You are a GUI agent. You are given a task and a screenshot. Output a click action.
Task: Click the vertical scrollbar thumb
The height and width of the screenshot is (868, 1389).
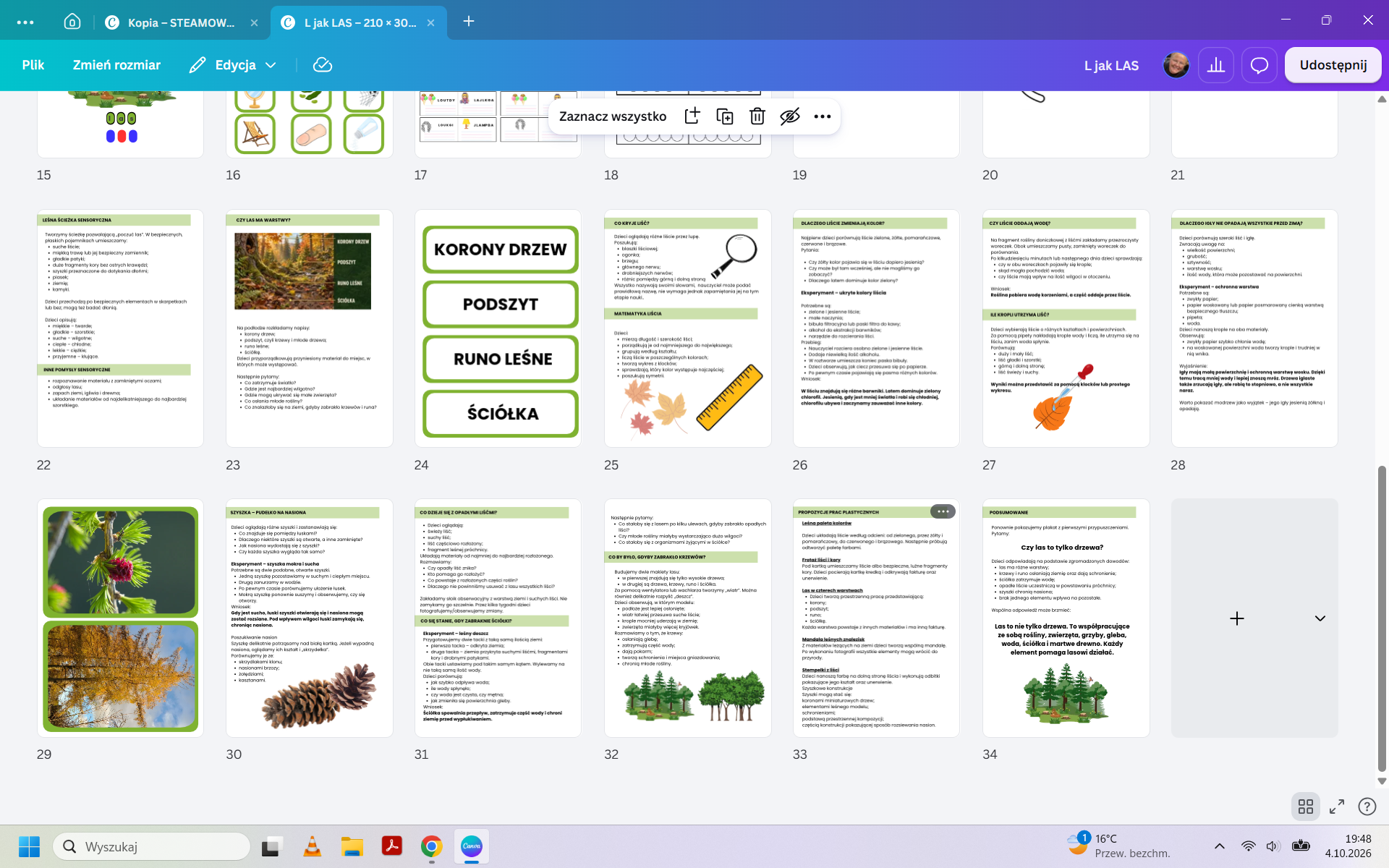[x=1382, y=619]
